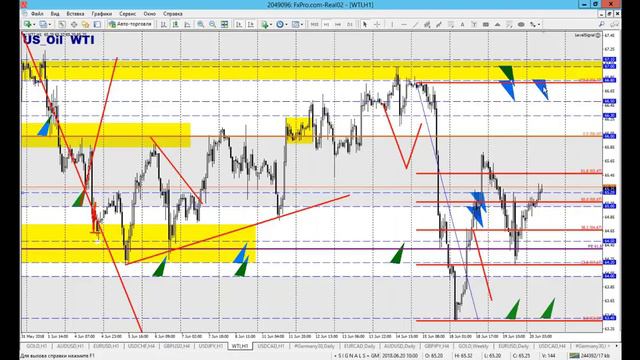Select the horizontal line tool
The width and height of the screenshot is (640, 360).
point(404,24)
